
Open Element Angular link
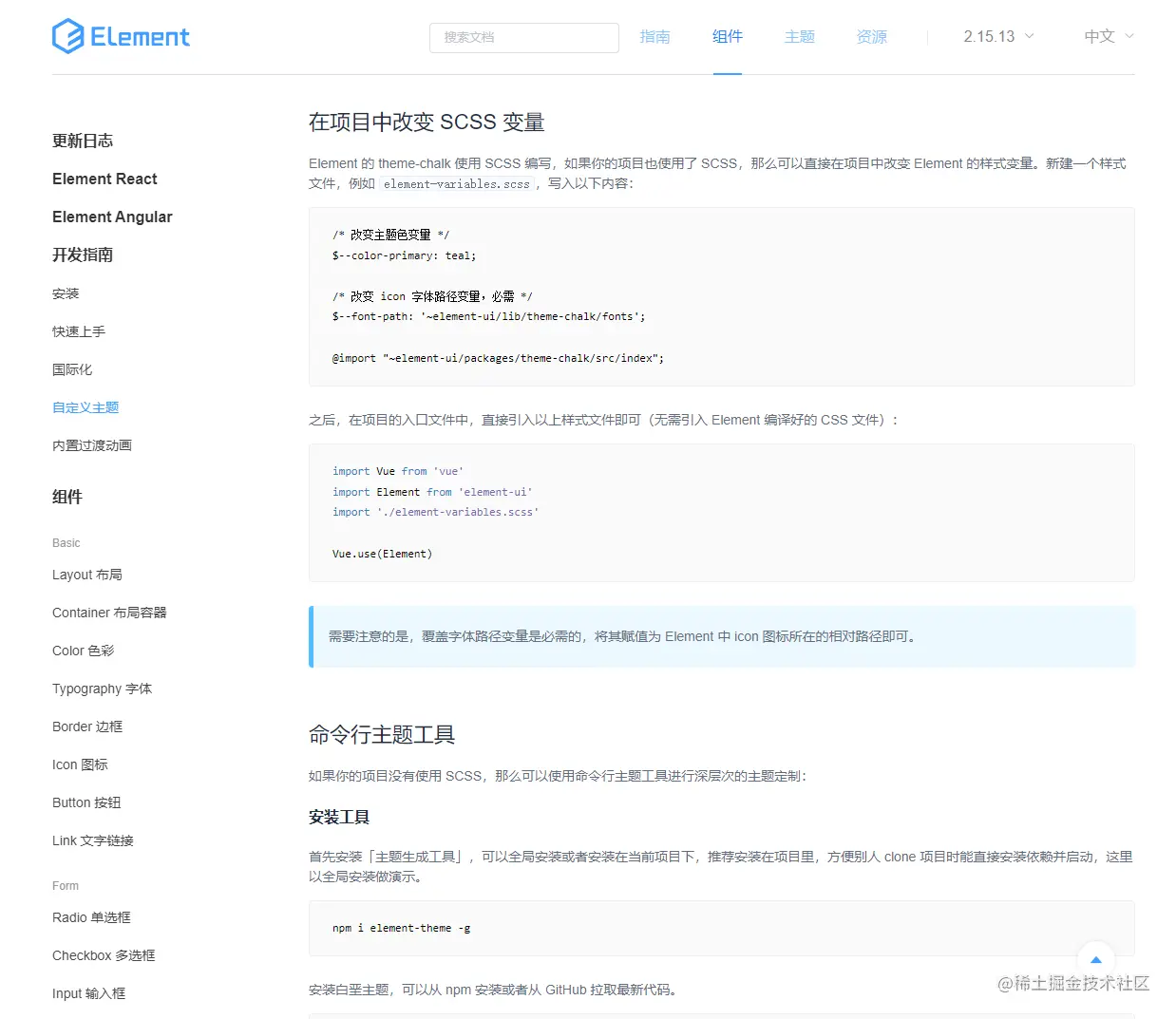click(x=112, y=217)
